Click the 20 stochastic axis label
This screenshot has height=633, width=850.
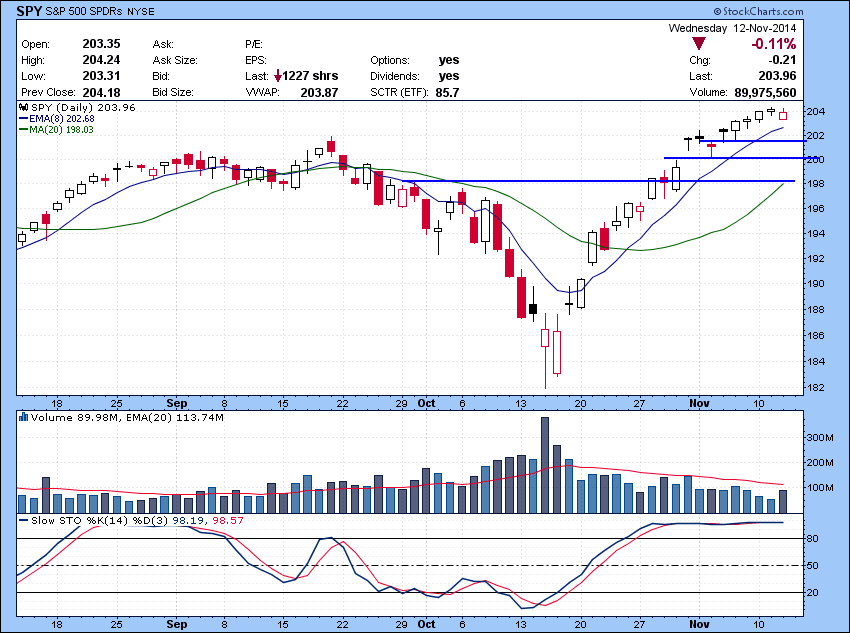[813, 592]
